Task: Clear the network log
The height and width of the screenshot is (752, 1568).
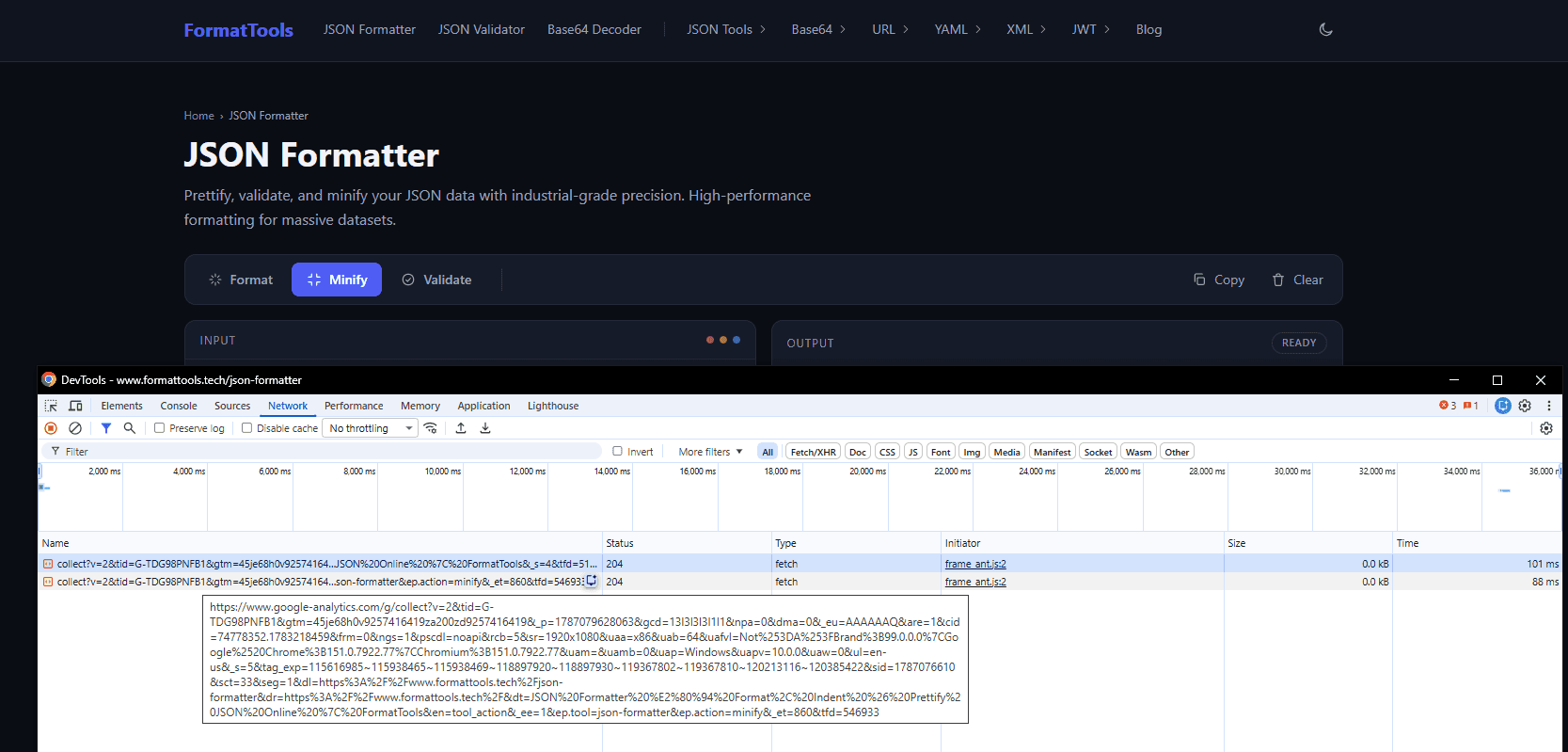Action: tap(75, 428)
